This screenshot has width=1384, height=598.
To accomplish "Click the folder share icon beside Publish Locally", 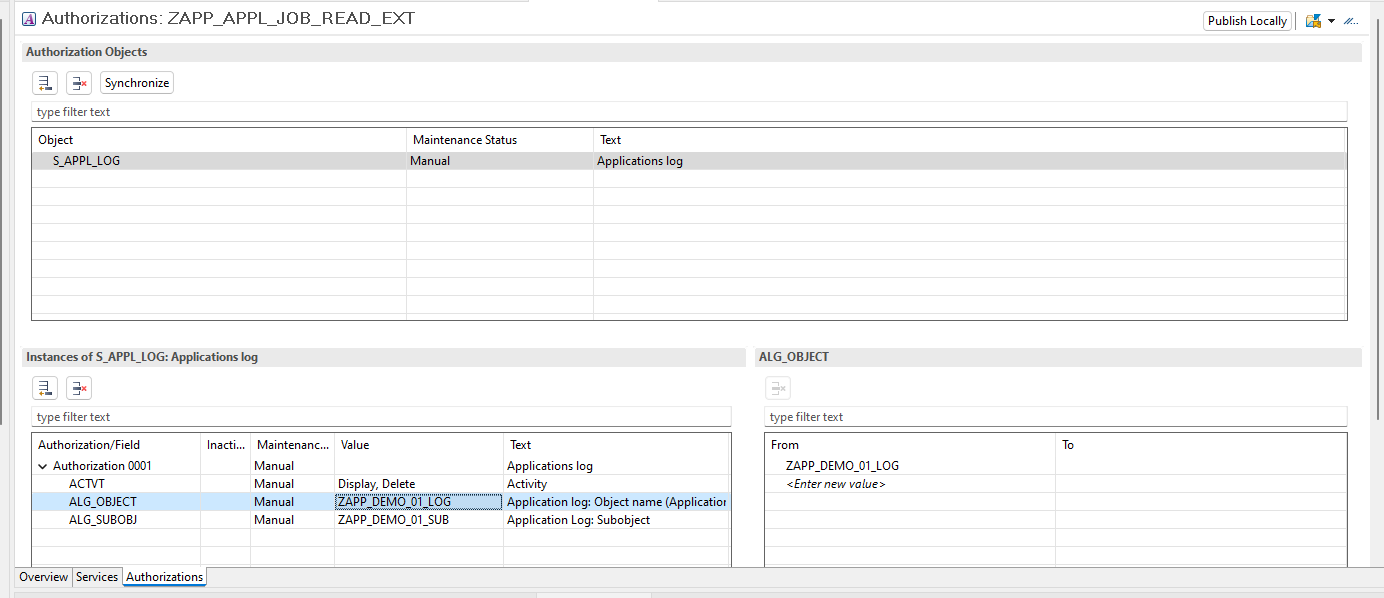I will pos(1313,21).
